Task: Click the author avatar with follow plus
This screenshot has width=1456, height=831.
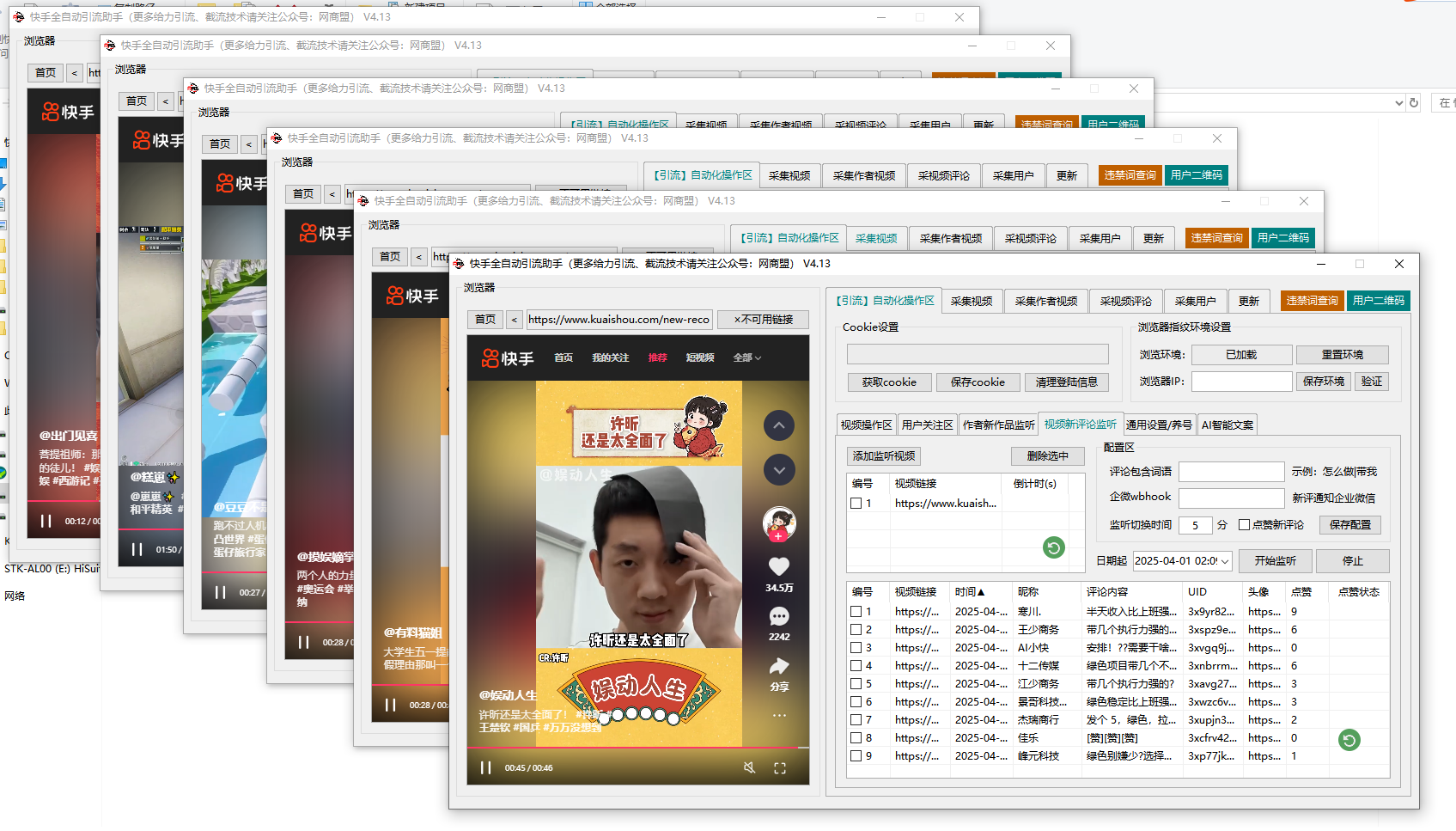Action: click(x=779, y=523)
